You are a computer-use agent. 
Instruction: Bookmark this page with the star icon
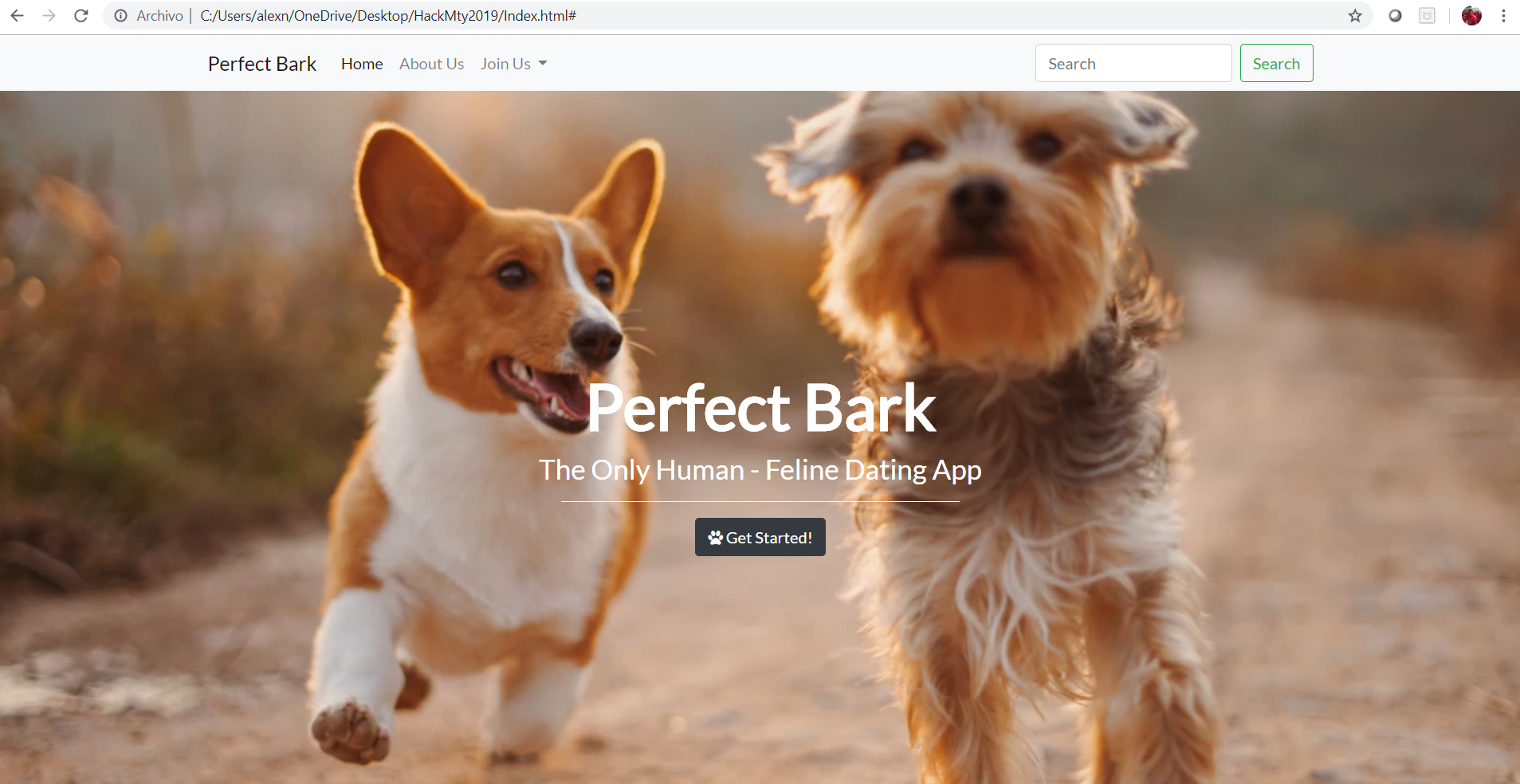(1355, 15)
